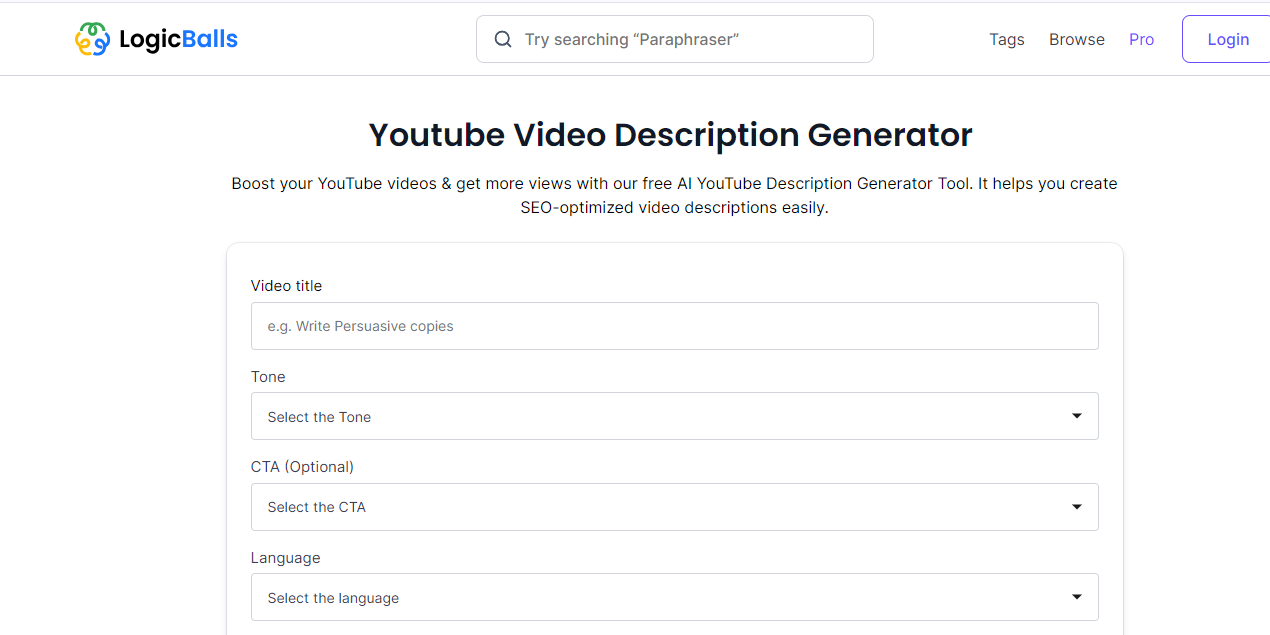The height and width of the screenshot is (635, 1270).
Task: Focus the "Try searching Paraphraser" search box
Action: [x=675, y=39]
